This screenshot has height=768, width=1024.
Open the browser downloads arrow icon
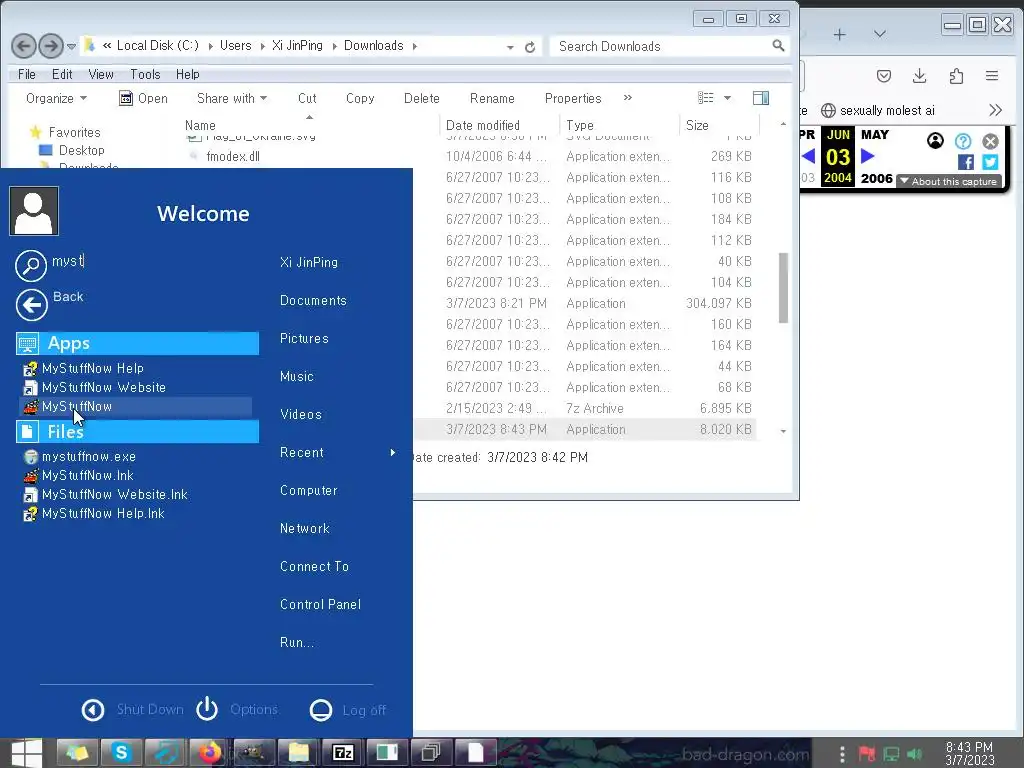point(920,76)
